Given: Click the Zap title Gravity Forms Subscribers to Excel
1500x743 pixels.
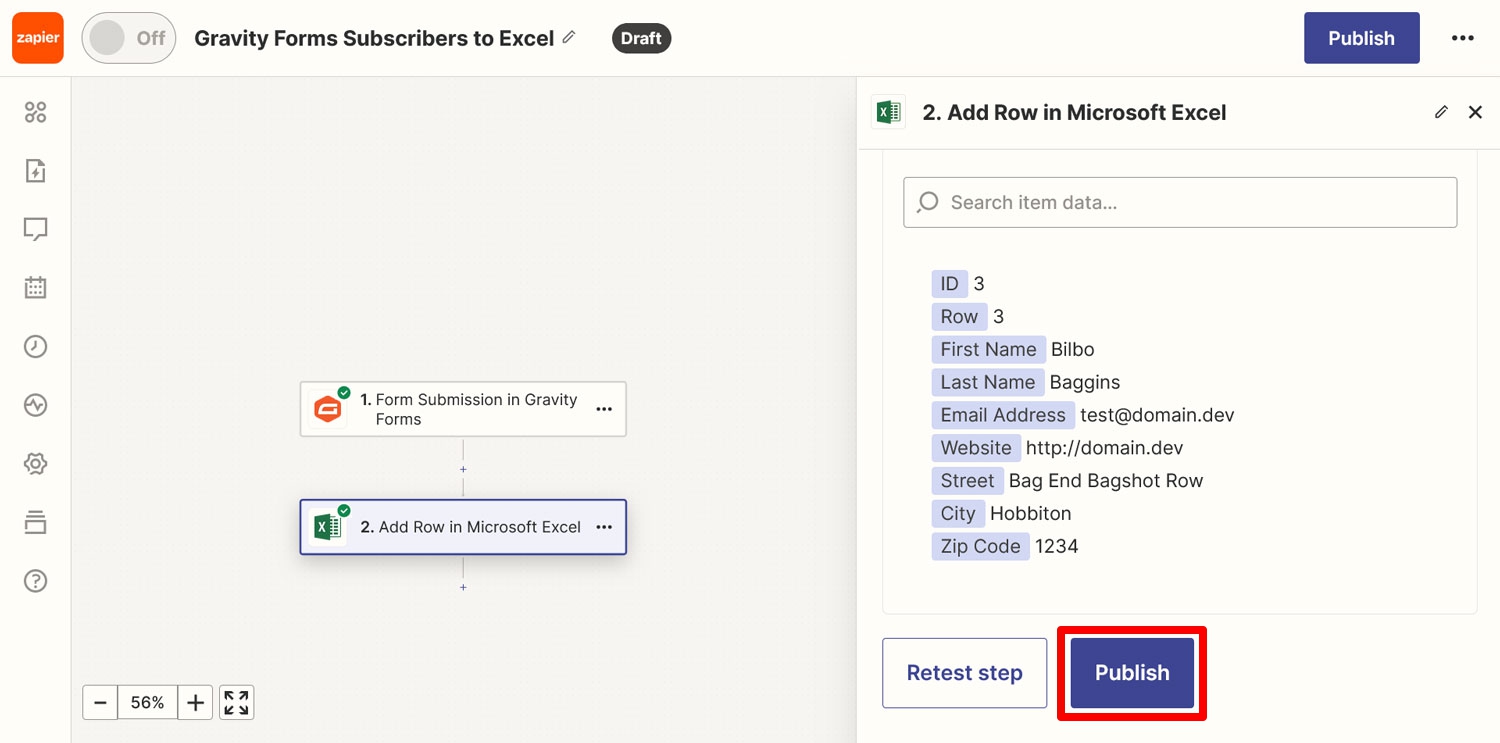Looking at the screenshot, I should [x=374, y=38].
